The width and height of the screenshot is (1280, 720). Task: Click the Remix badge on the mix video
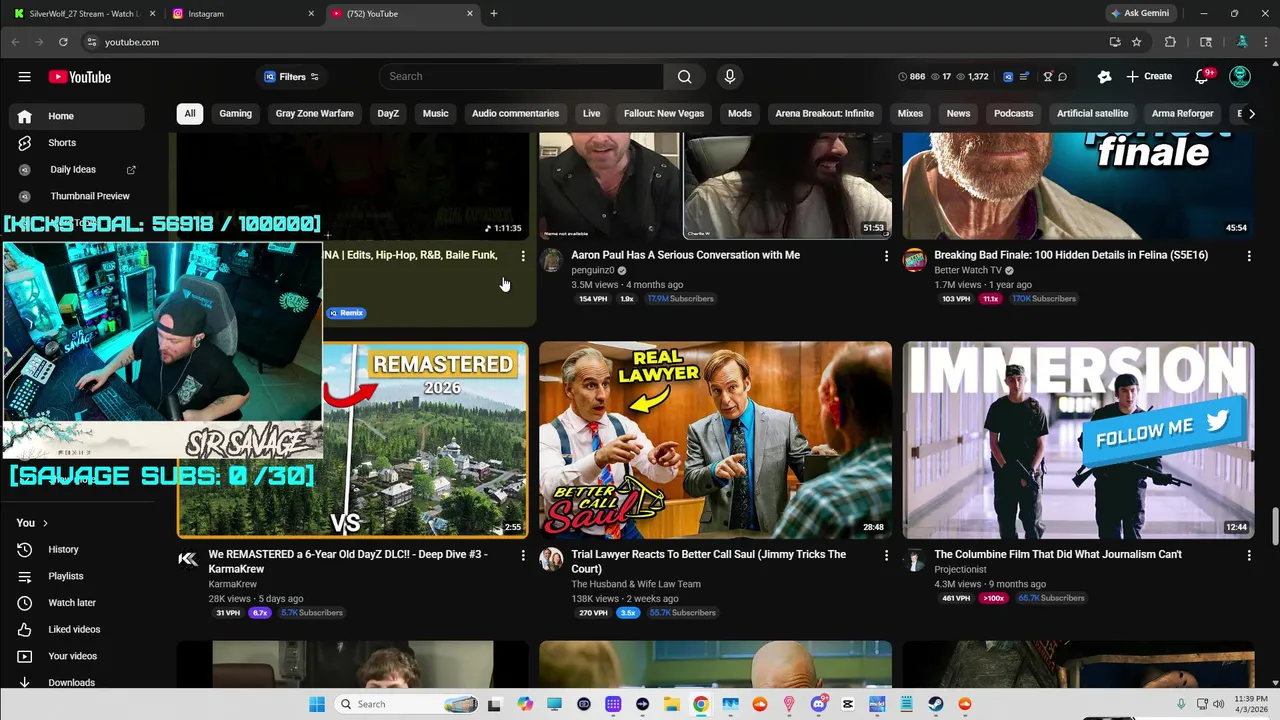347,313
